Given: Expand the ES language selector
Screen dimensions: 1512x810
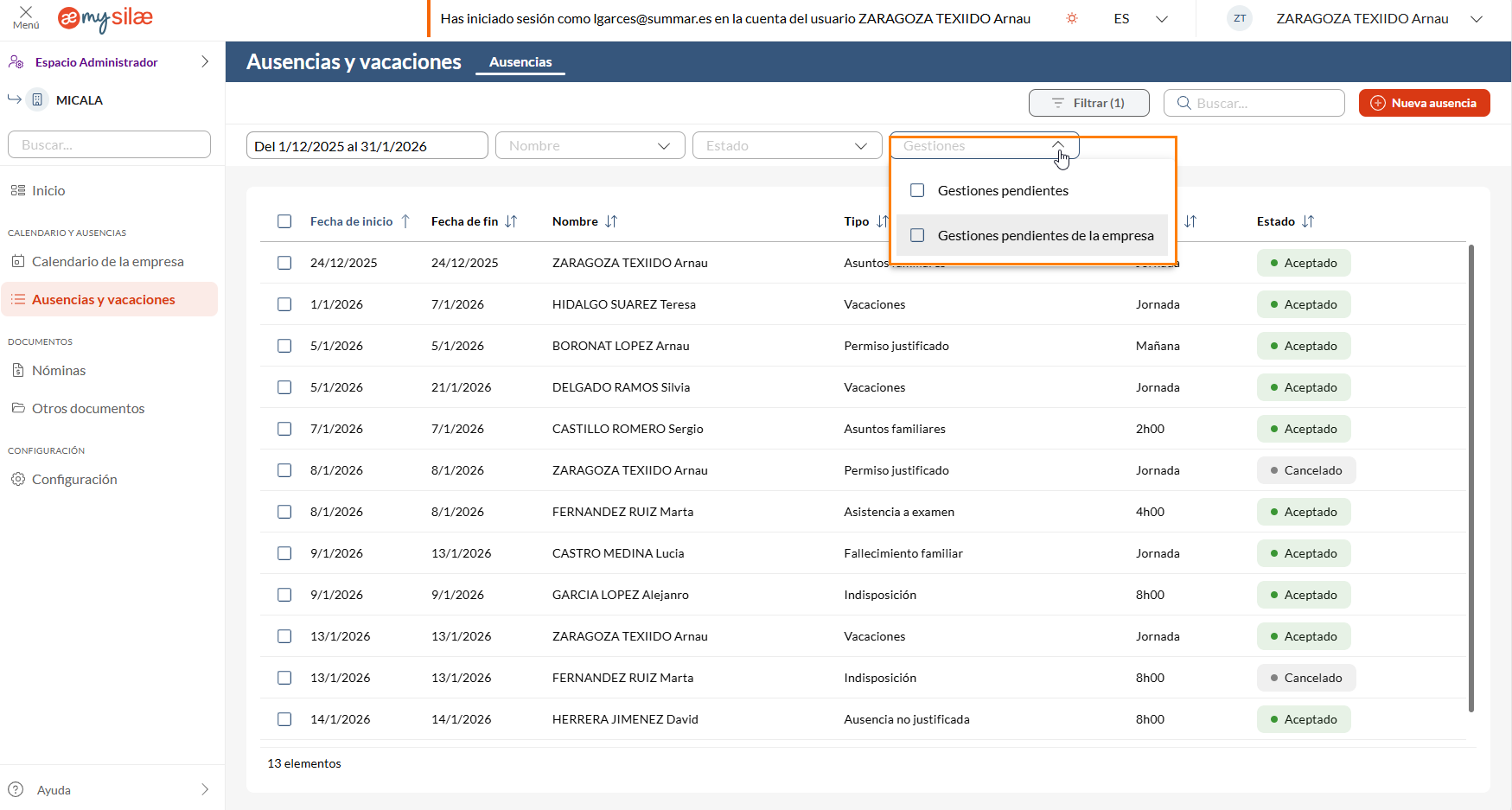Looking at the screenshot, I should click(x=1141, y=18).
